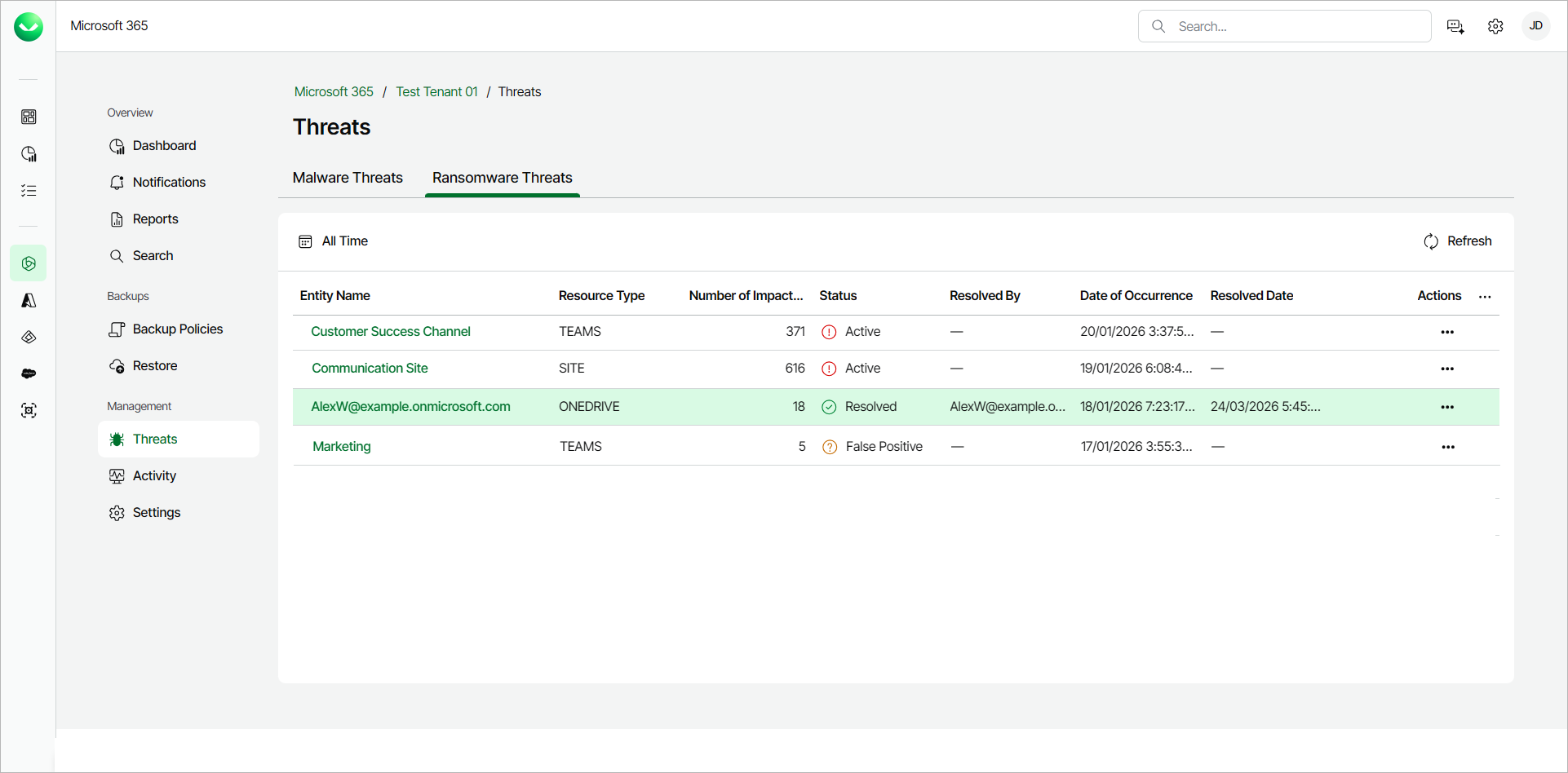Select the Ransomware Threats tab
Image resolution: width=1568 pixels, height=773 pixels.
(x=502, y=178)
